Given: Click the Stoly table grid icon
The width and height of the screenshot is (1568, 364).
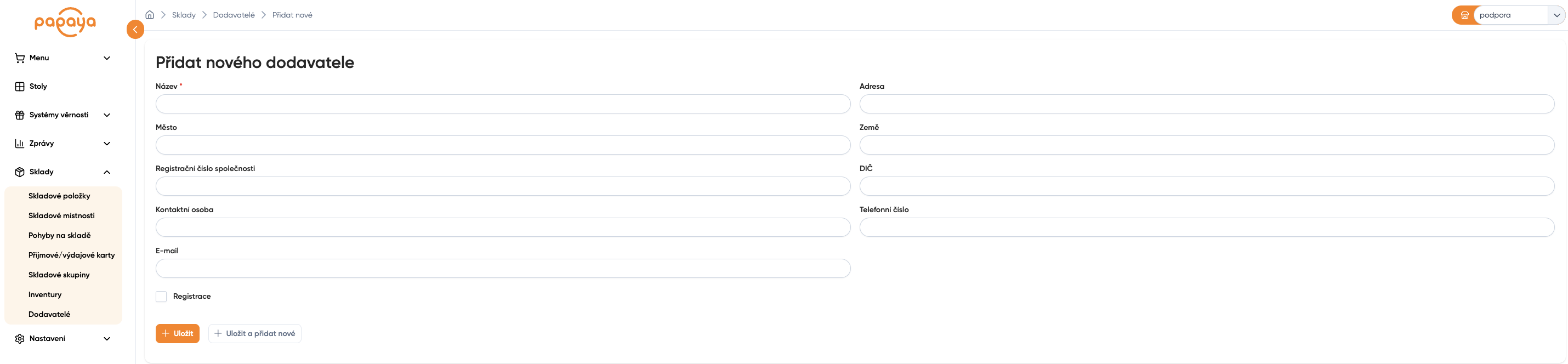Looking at the screenshot, I should [x=20, y=87].
